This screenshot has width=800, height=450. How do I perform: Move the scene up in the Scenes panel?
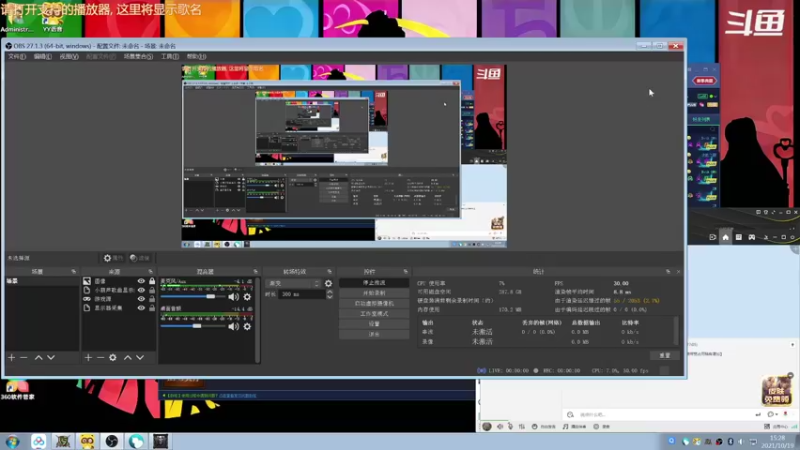tap(38, 358)
